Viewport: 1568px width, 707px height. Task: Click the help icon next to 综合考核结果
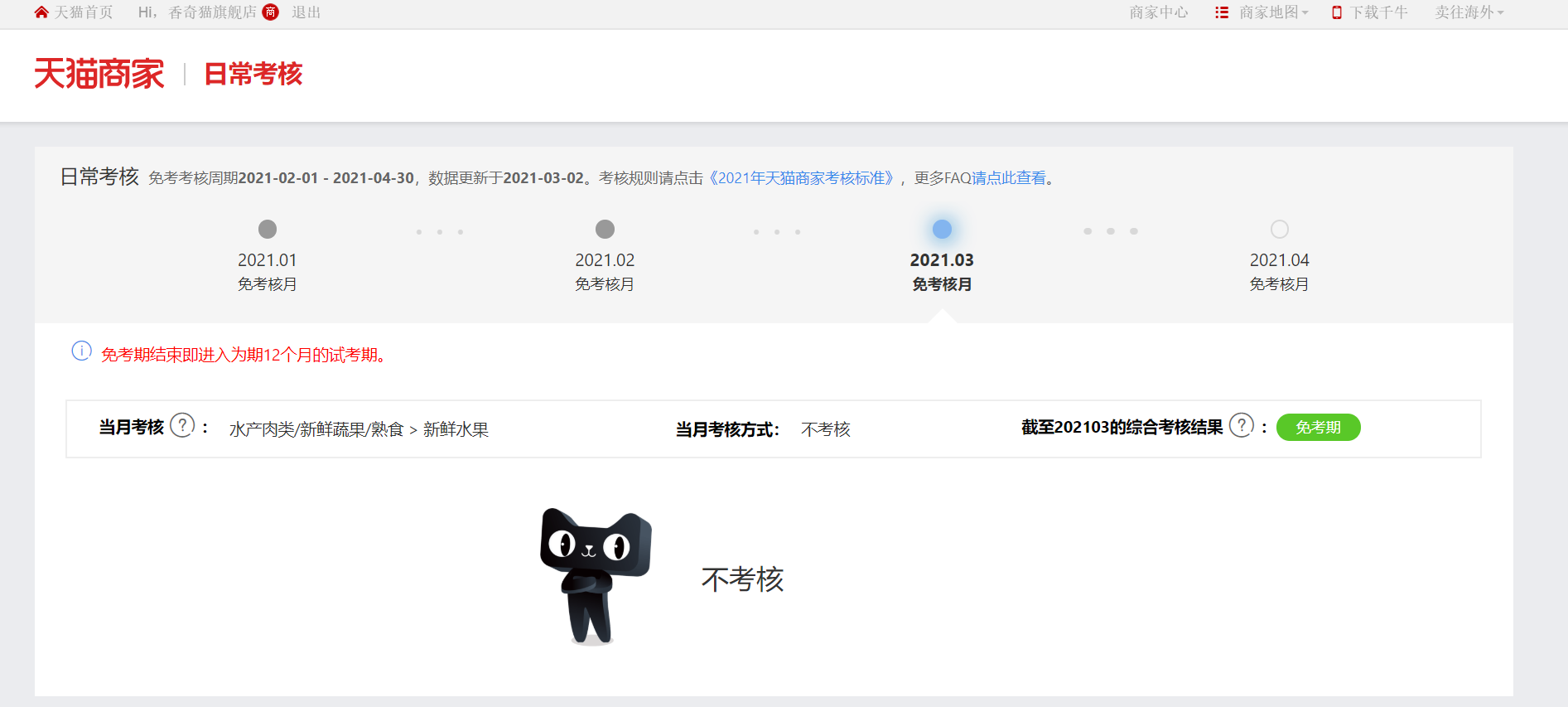[x=1242, y=425]
